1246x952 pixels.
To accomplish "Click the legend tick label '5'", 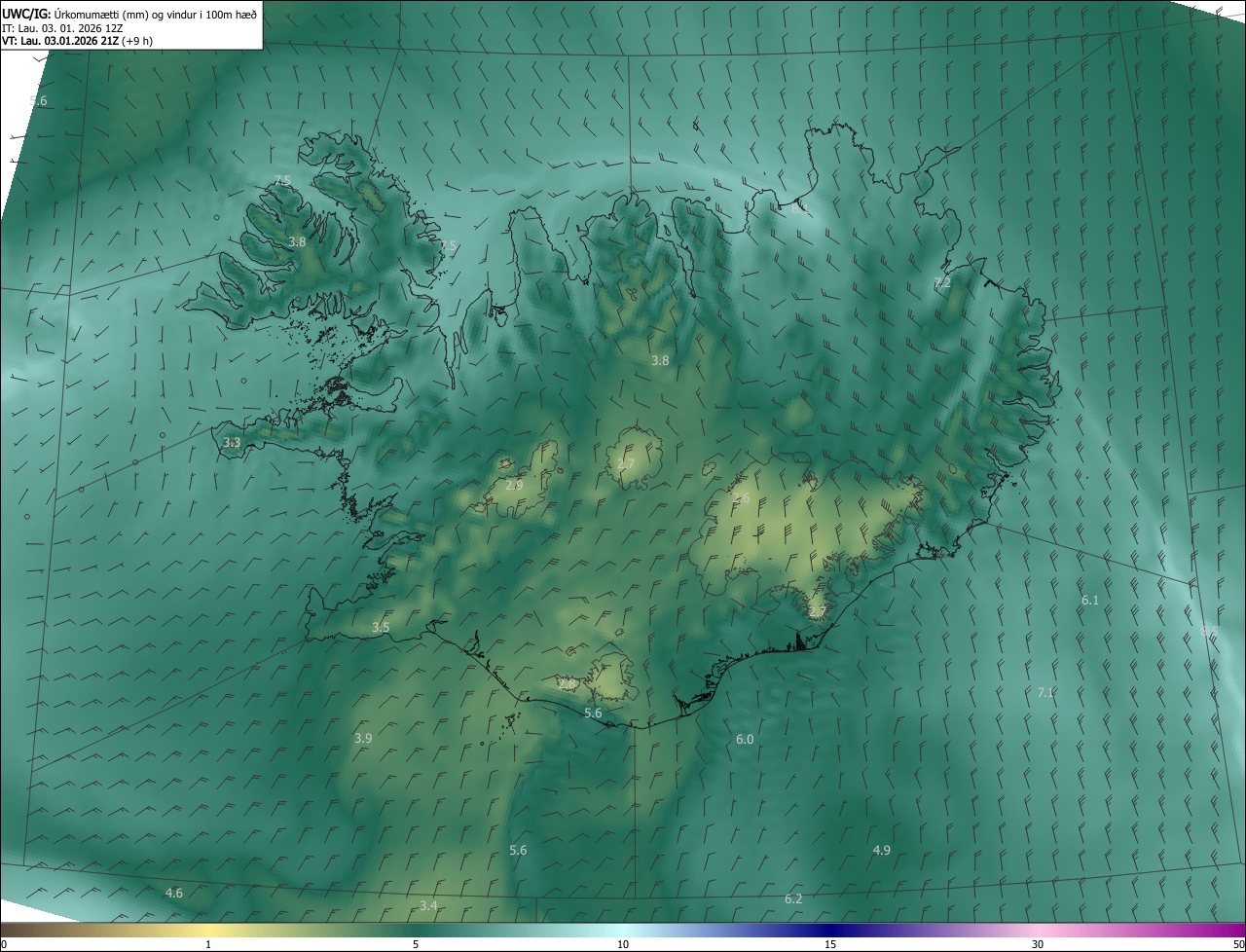I will click(416, 945).
